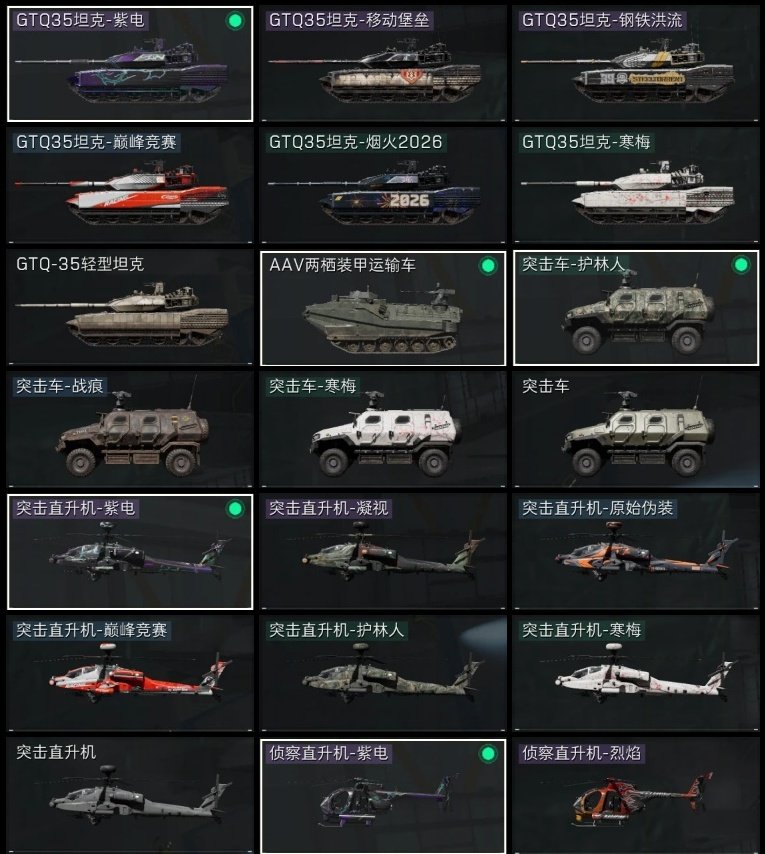Image resolution: width=765 pixels, height=854 pixels.
Task: Select the 突击车-战痕 assault vehicle
Action: coord(130,430)
